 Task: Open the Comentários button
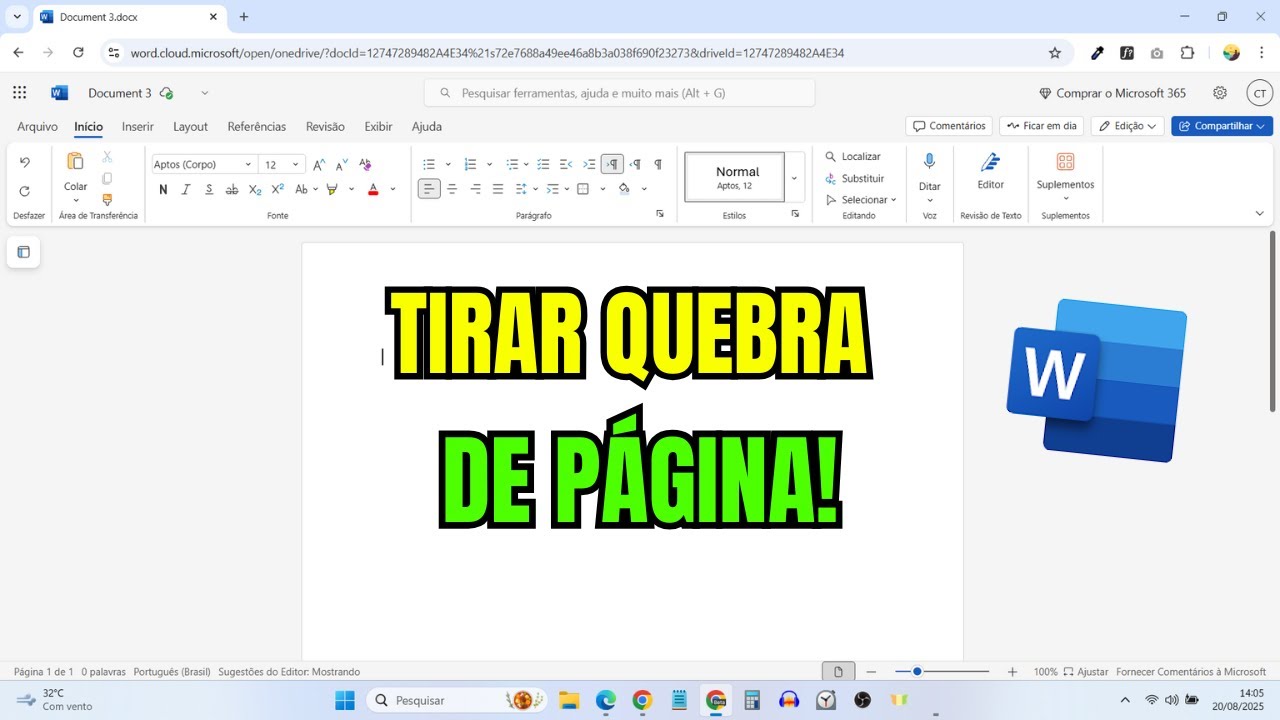point(949,126)
